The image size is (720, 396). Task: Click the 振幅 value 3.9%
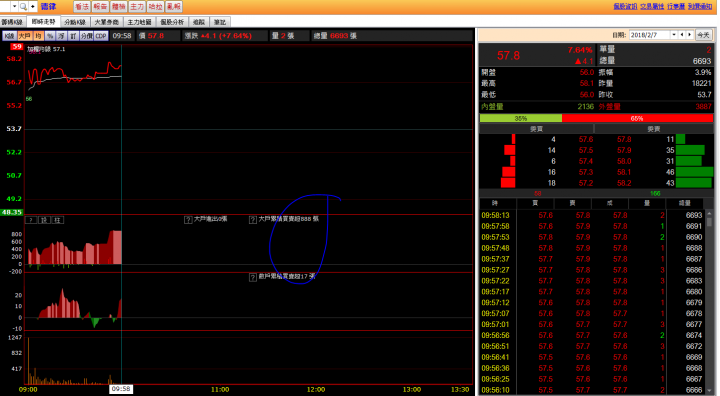(703, 72)
